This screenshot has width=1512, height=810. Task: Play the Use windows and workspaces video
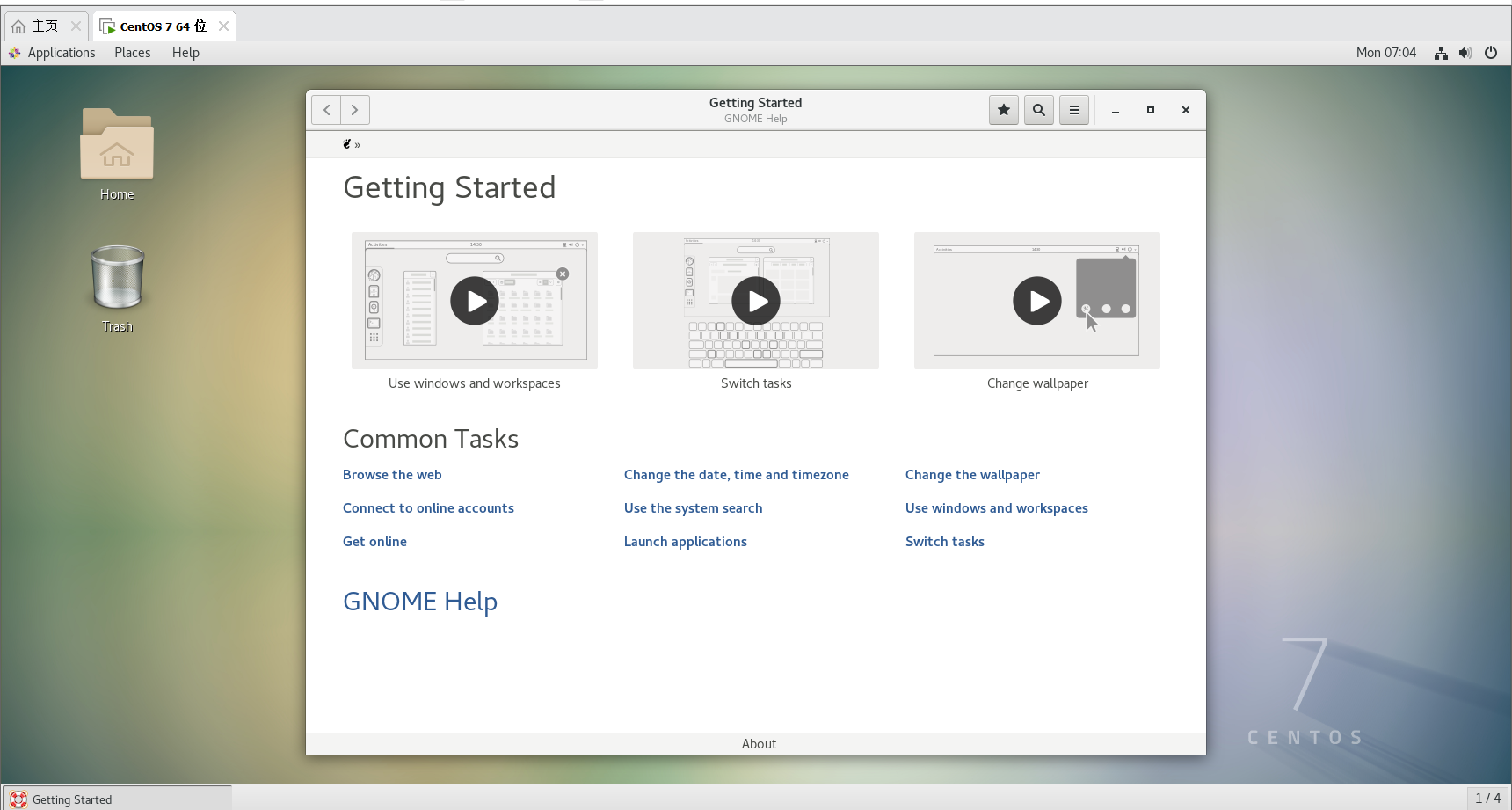(475, 301)
